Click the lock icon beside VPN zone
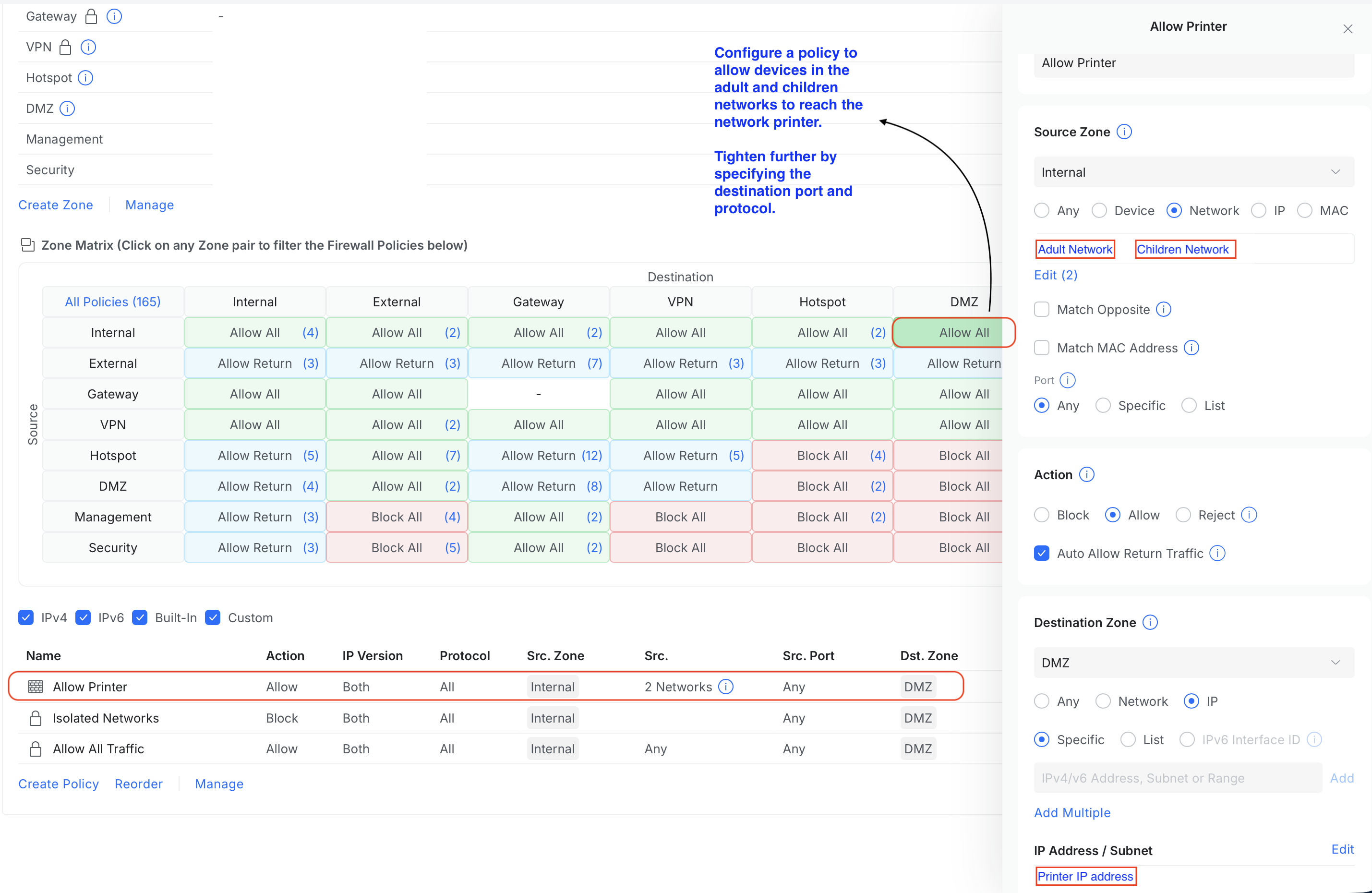Viewport: 1372px width, 893px height. (x=65, y=47)
